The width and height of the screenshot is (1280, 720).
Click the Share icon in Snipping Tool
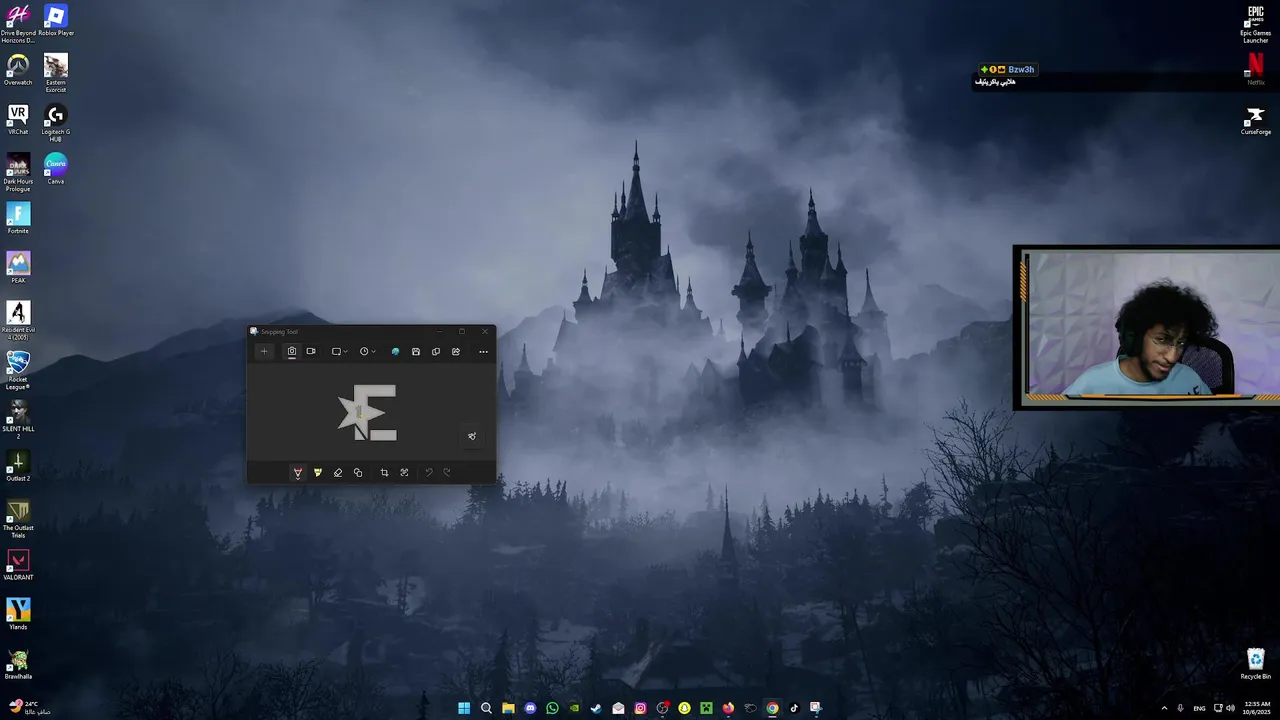click(x=456, y=351)
